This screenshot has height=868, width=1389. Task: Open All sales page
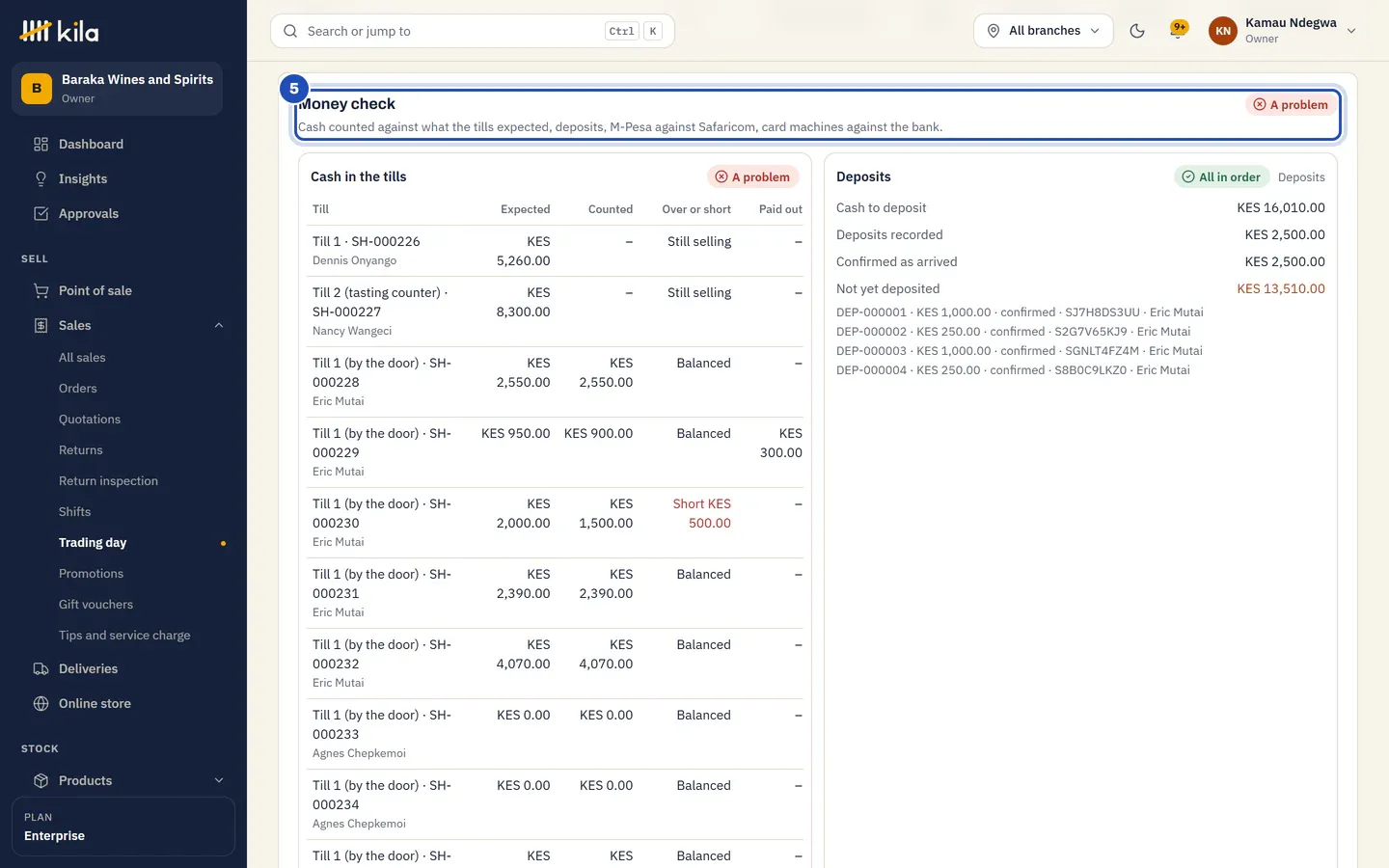pos(82,357)
